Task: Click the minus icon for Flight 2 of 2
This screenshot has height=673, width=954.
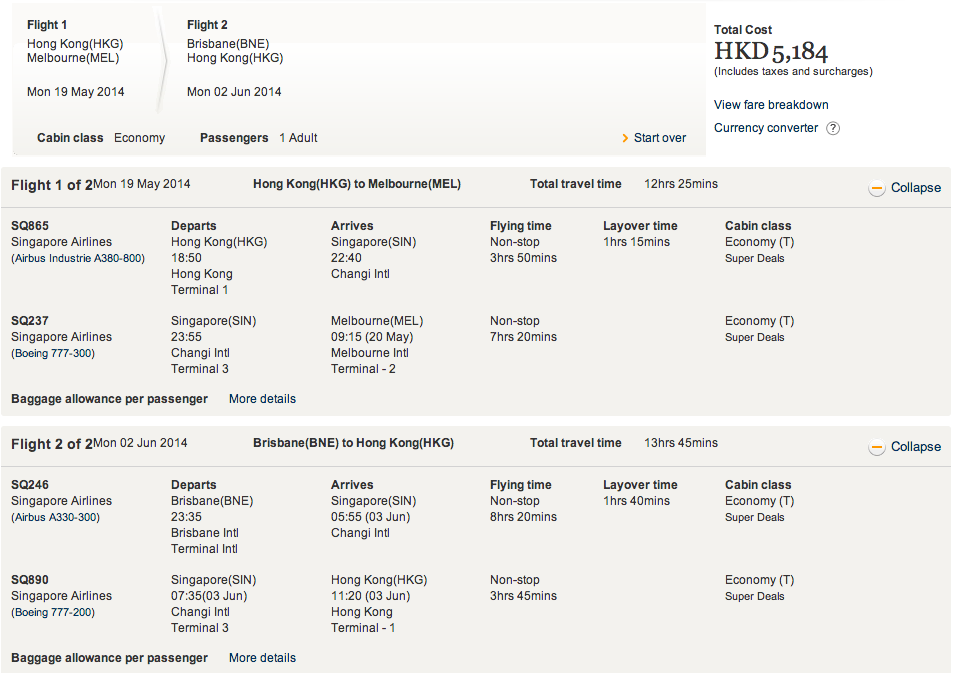Action: coord(877,447)
